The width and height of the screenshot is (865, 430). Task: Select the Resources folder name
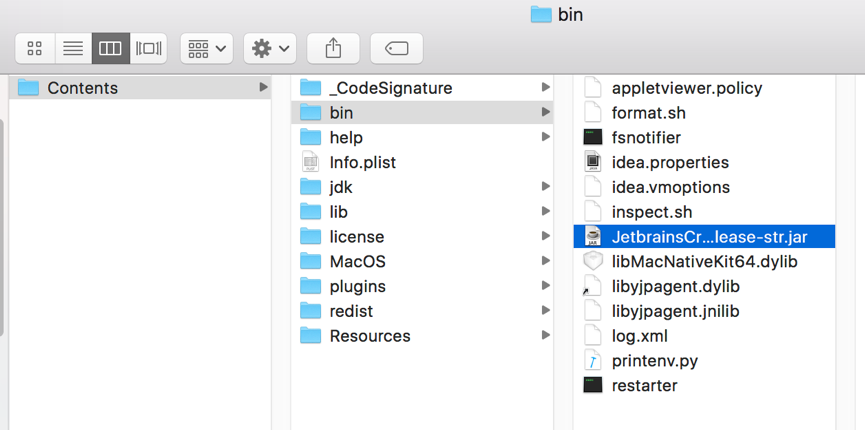(370, 336)
